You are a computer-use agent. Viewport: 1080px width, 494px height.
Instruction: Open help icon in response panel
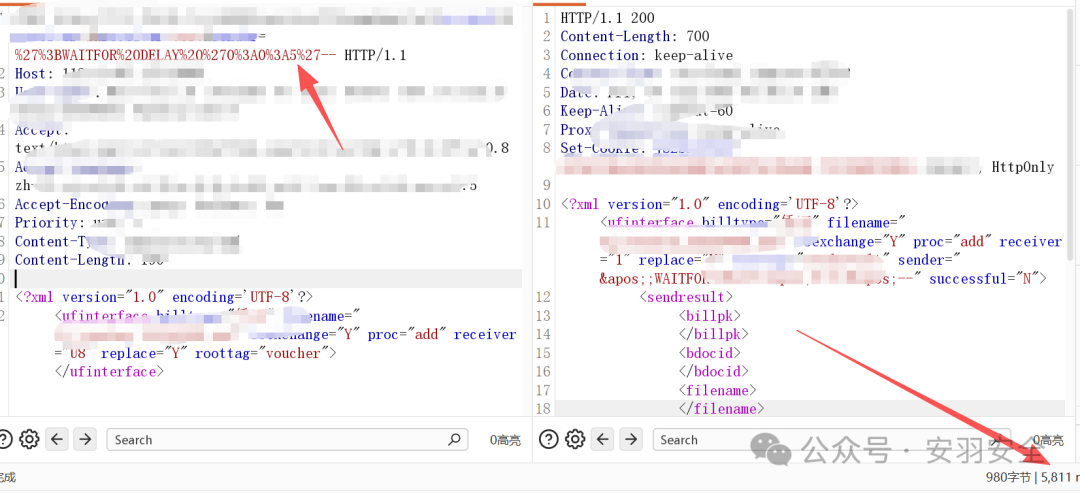point(548,439)
